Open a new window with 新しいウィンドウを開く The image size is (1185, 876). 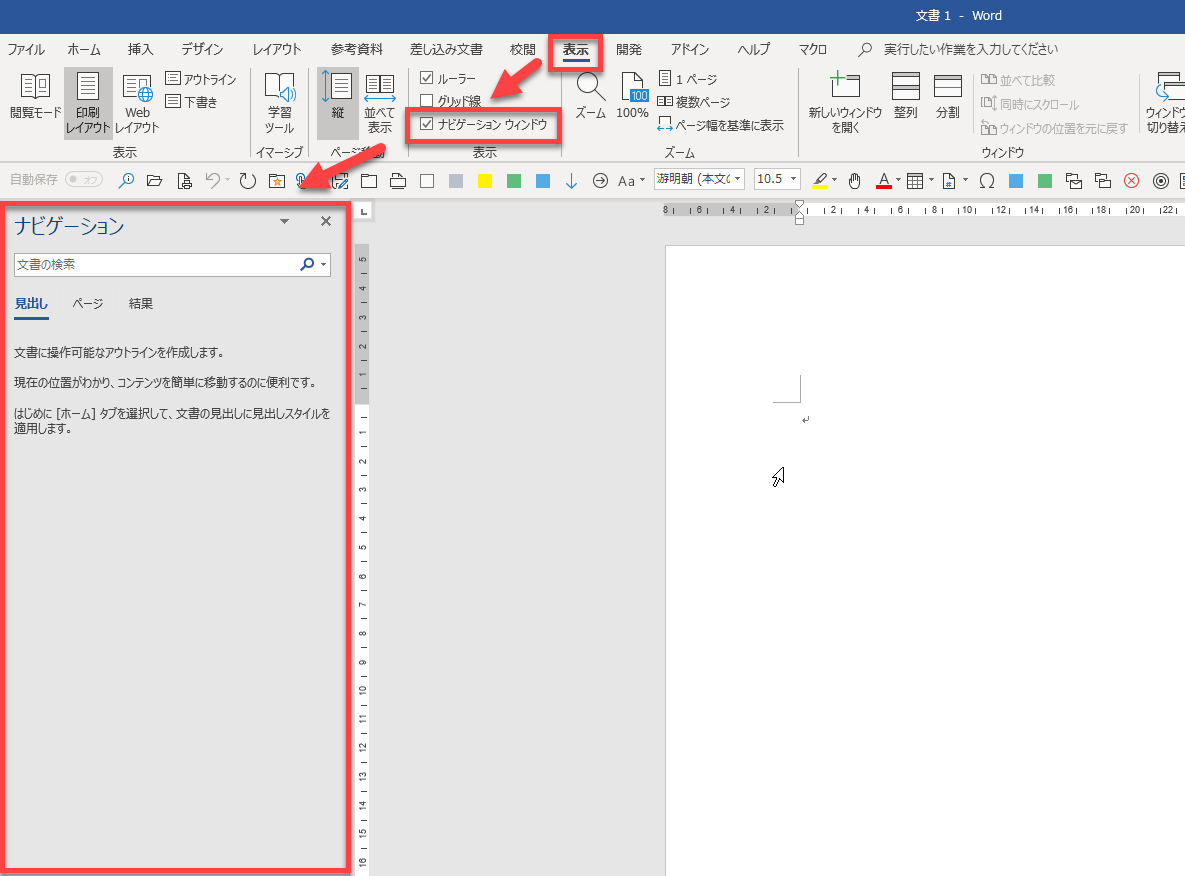(x=845, y=96)
